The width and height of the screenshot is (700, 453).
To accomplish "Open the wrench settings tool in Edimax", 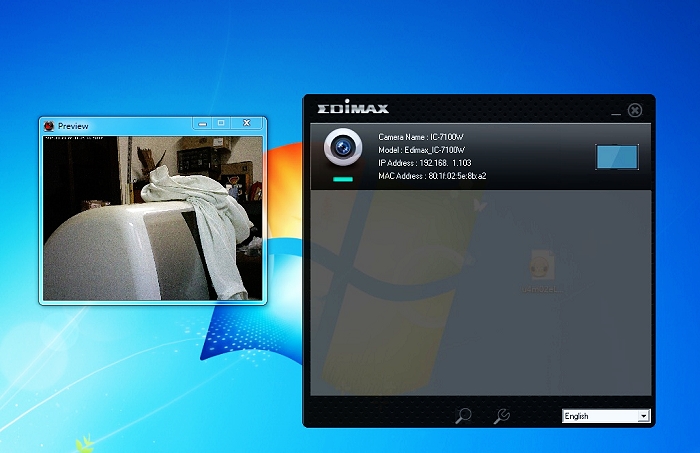I will (x=502, y=416).
